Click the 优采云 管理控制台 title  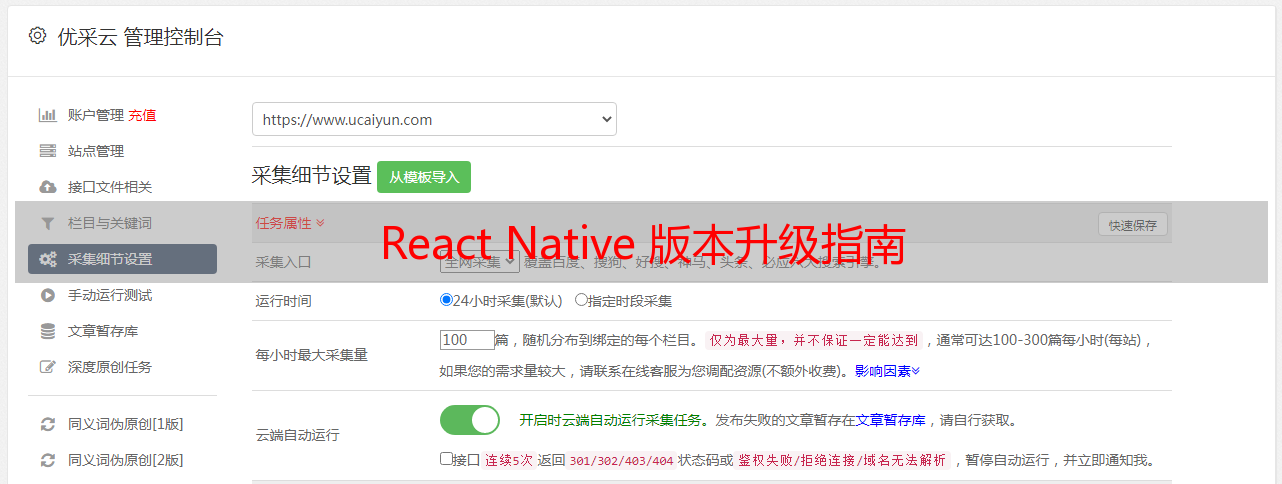(x=140, y=37)
